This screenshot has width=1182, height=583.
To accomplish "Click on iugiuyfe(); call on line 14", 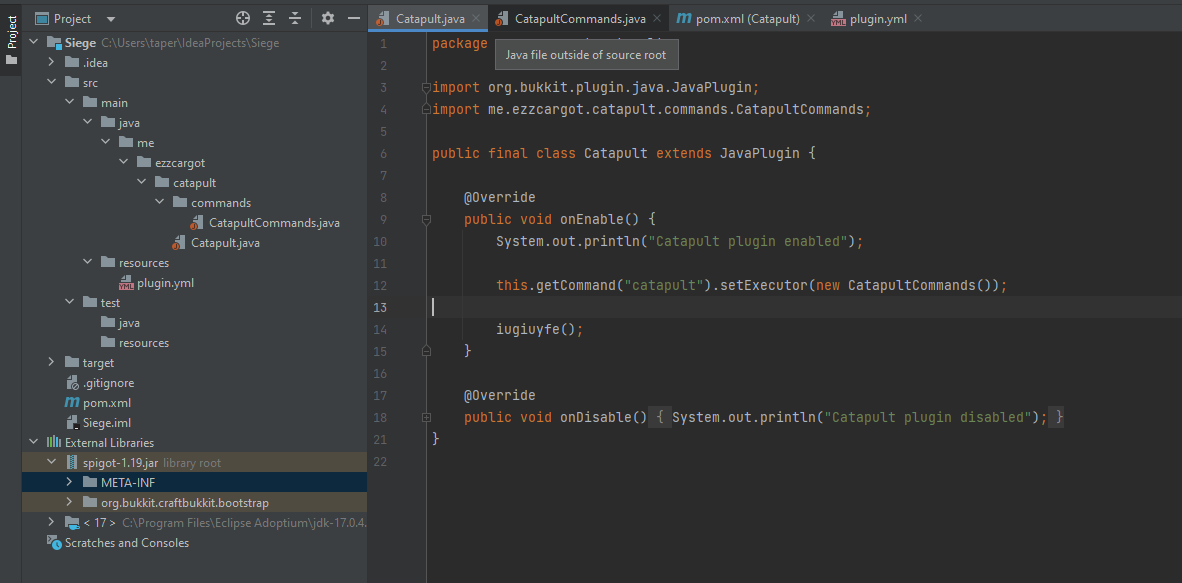I will [x=540, y=329].
